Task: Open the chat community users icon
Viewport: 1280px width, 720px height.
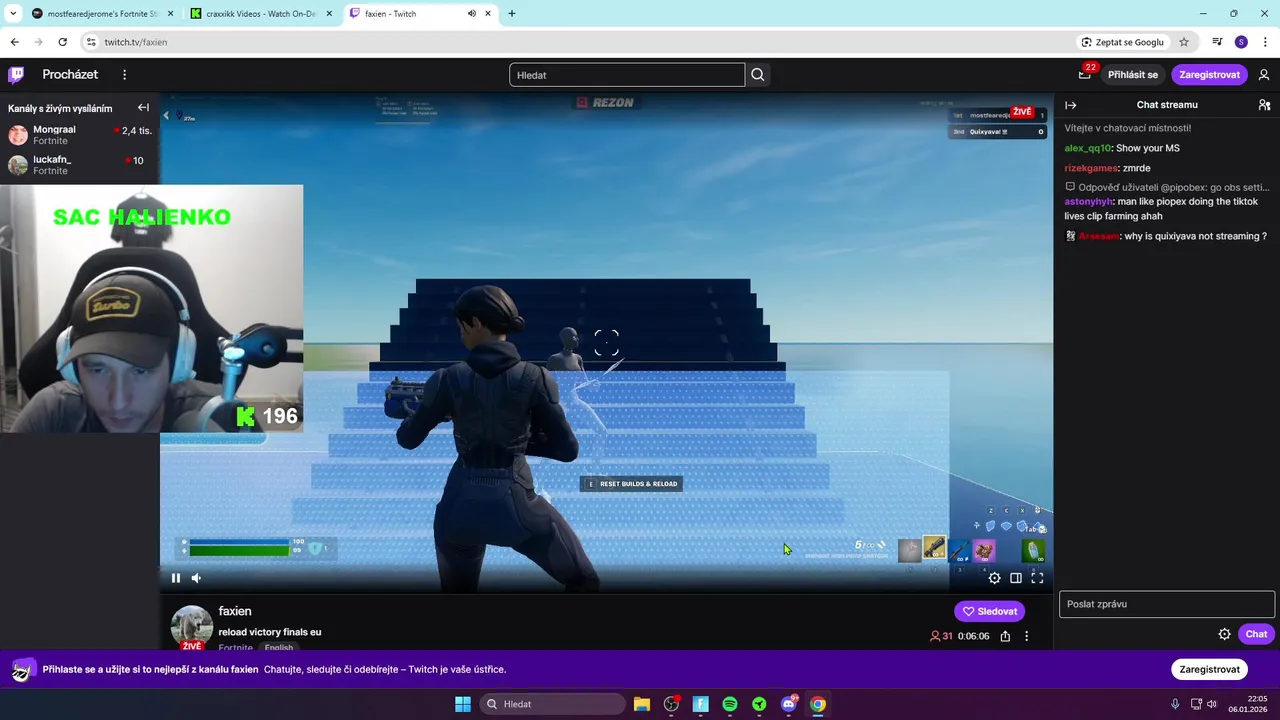Action: point(1264,105)
